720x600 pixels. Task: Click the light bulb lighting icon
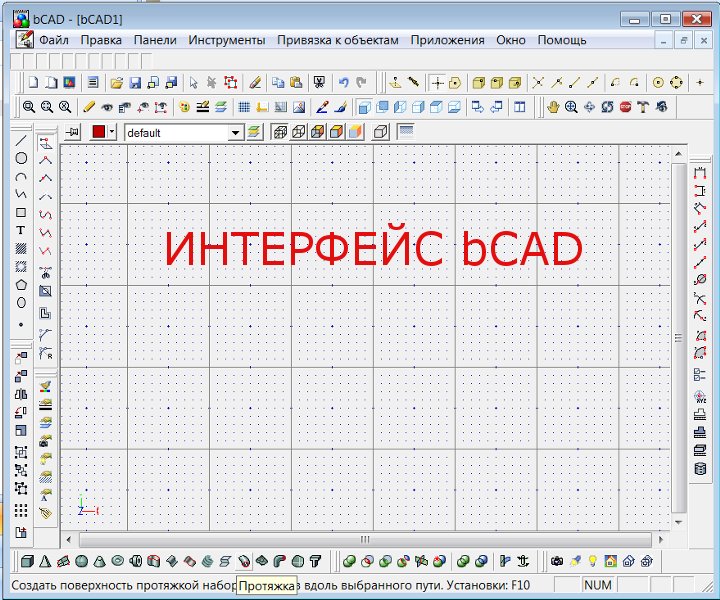[x=593, y=561]
